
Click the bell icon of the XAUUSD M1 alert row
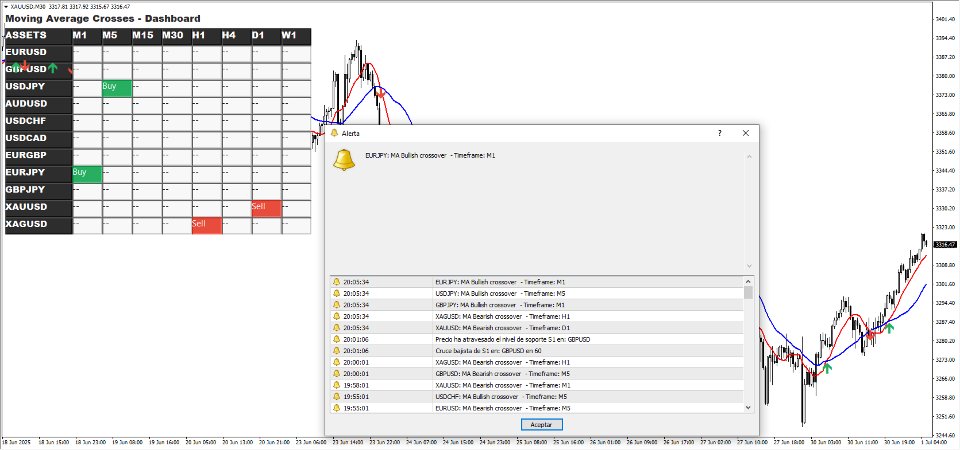[x=336, y=385]
